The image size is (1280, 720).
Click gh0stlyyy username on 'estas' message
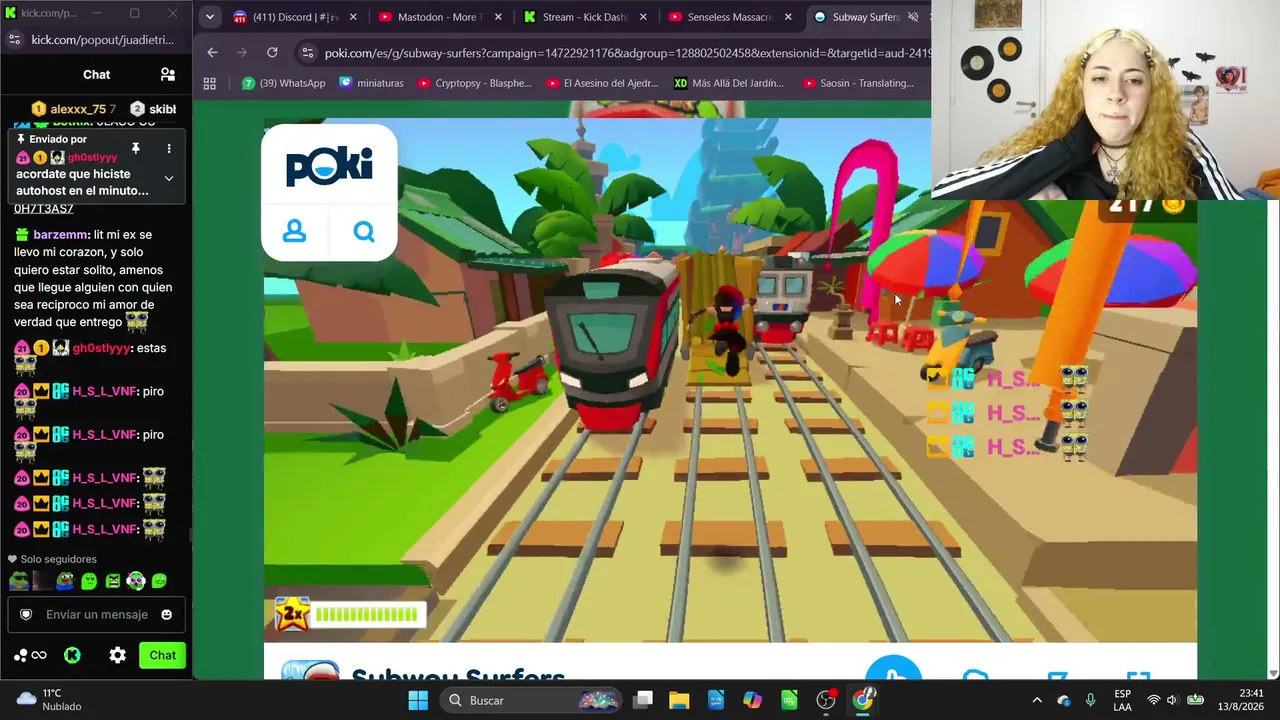click(x=101, y=348)
